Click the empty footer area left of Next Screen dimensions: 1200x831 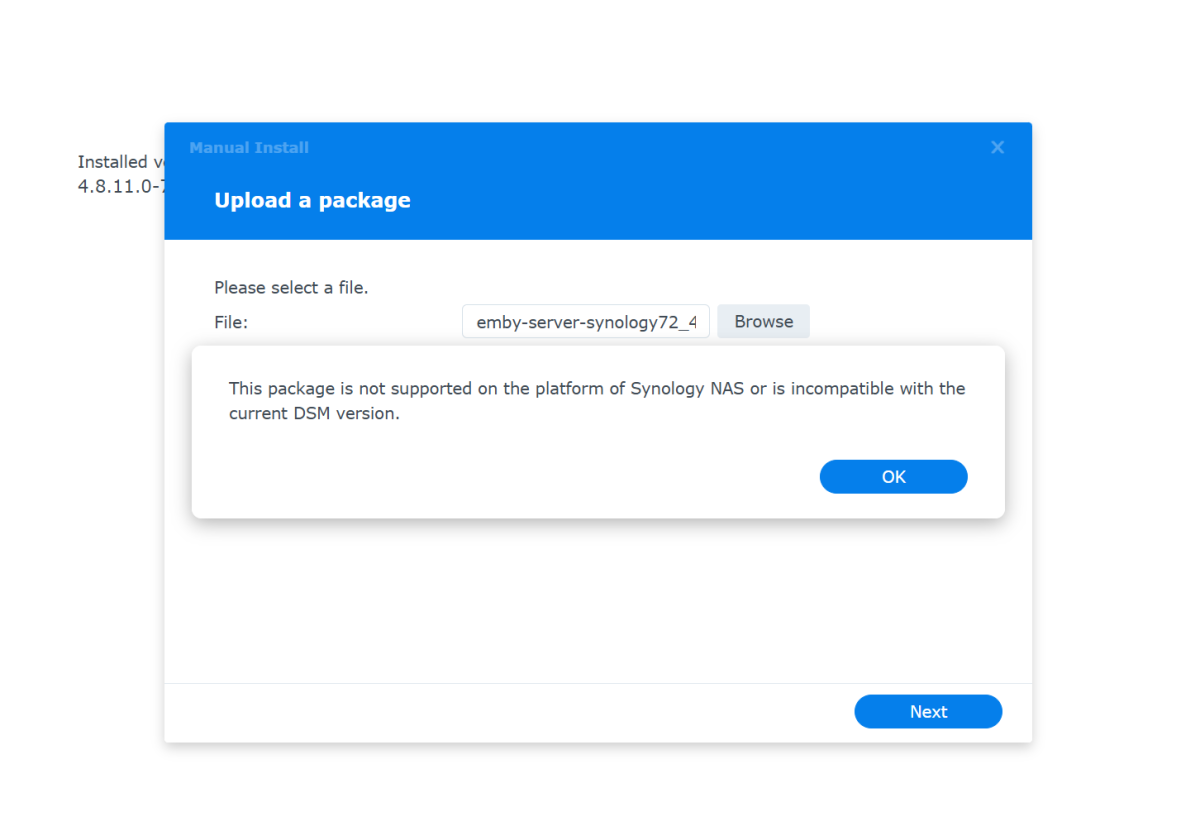(500, 712)
